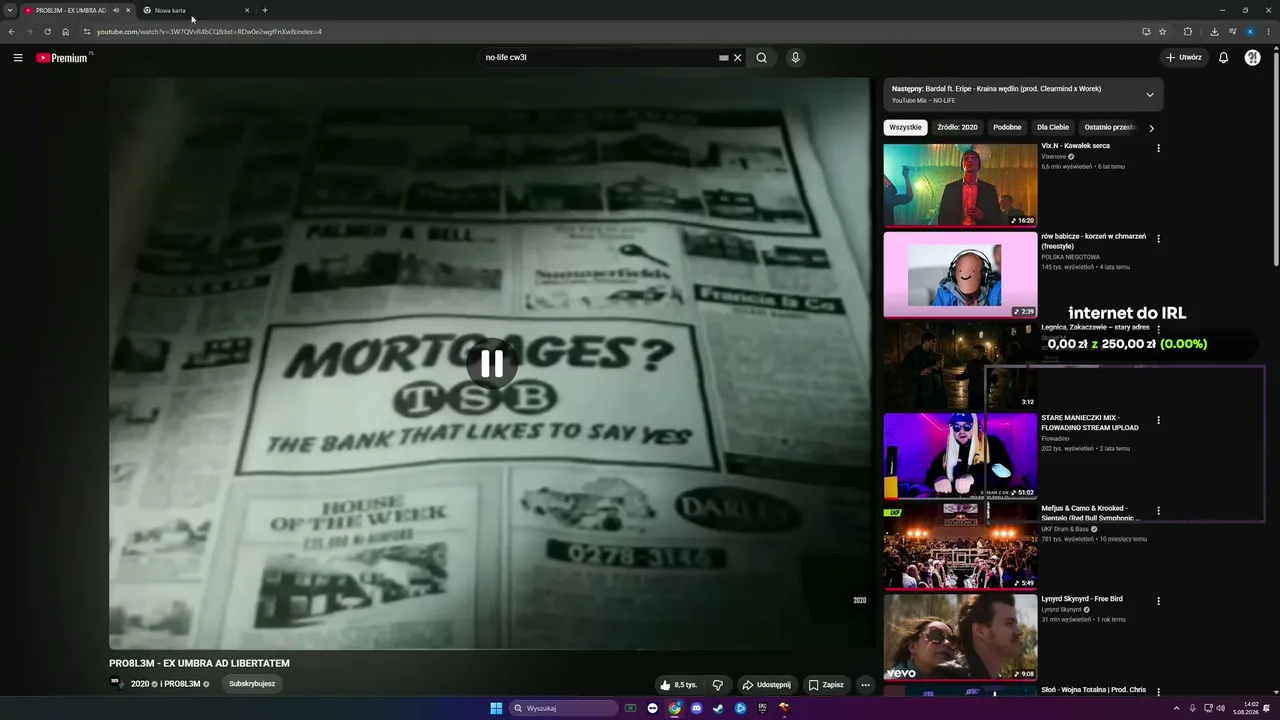Go to YouTube Premium home via logo
Screen dimensions: 1280x720
[x=63, y=58]
